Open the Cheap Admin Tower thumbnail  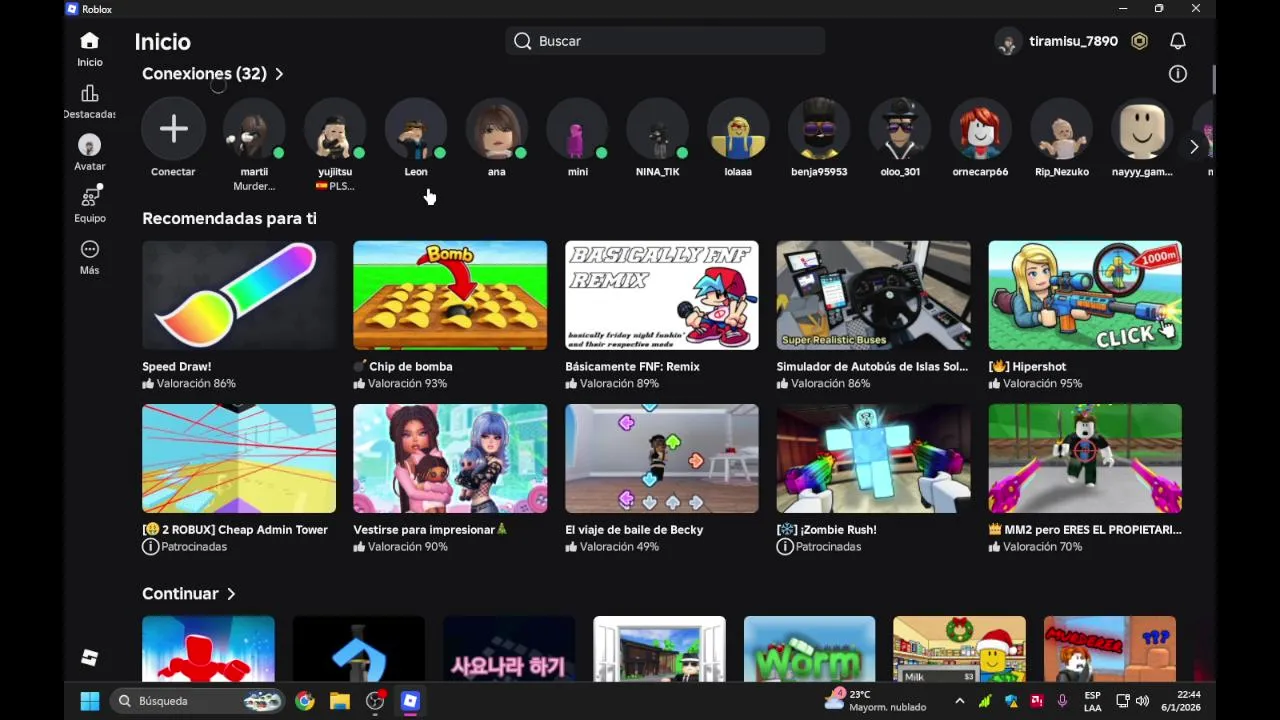click(x=239, y=458)
